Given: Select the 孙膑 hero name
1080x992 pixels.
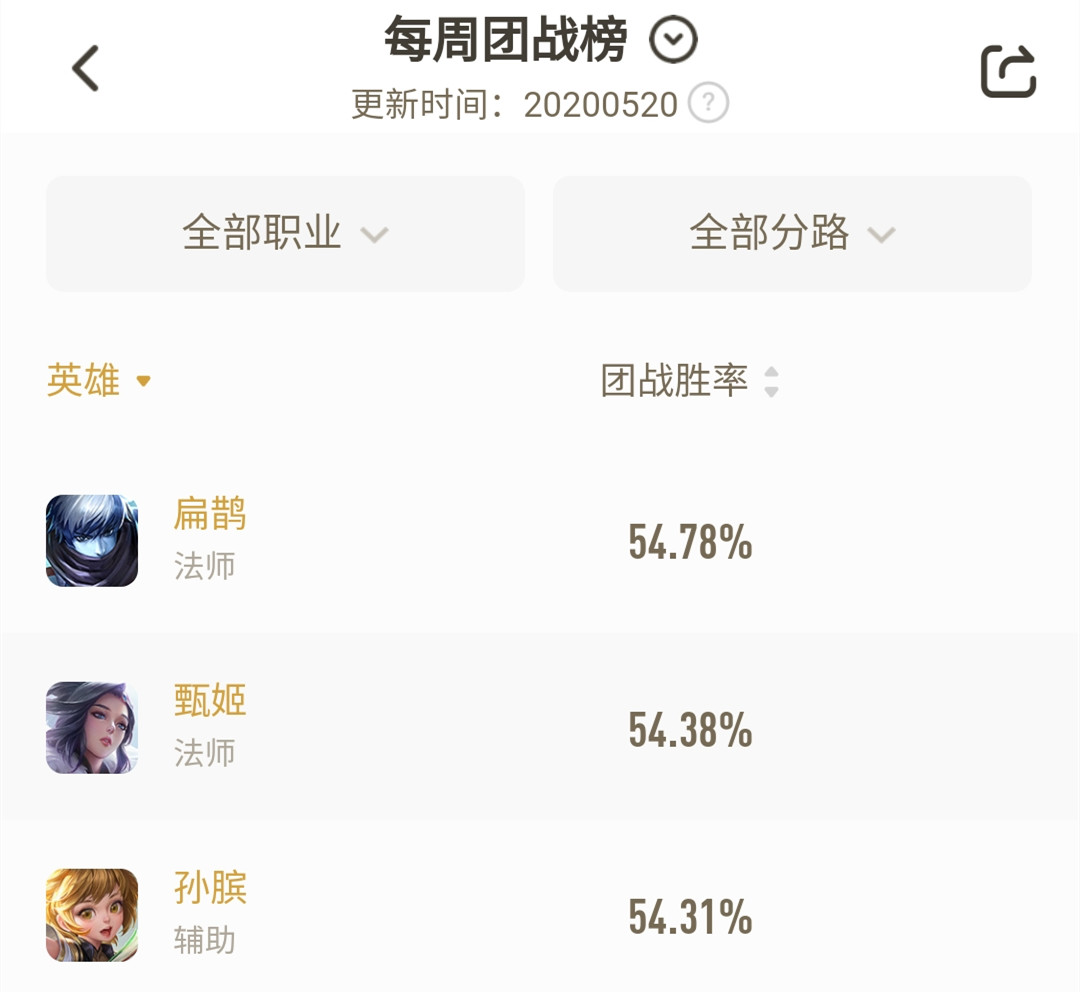Looking at the screenshot, I should click(207, 887).
